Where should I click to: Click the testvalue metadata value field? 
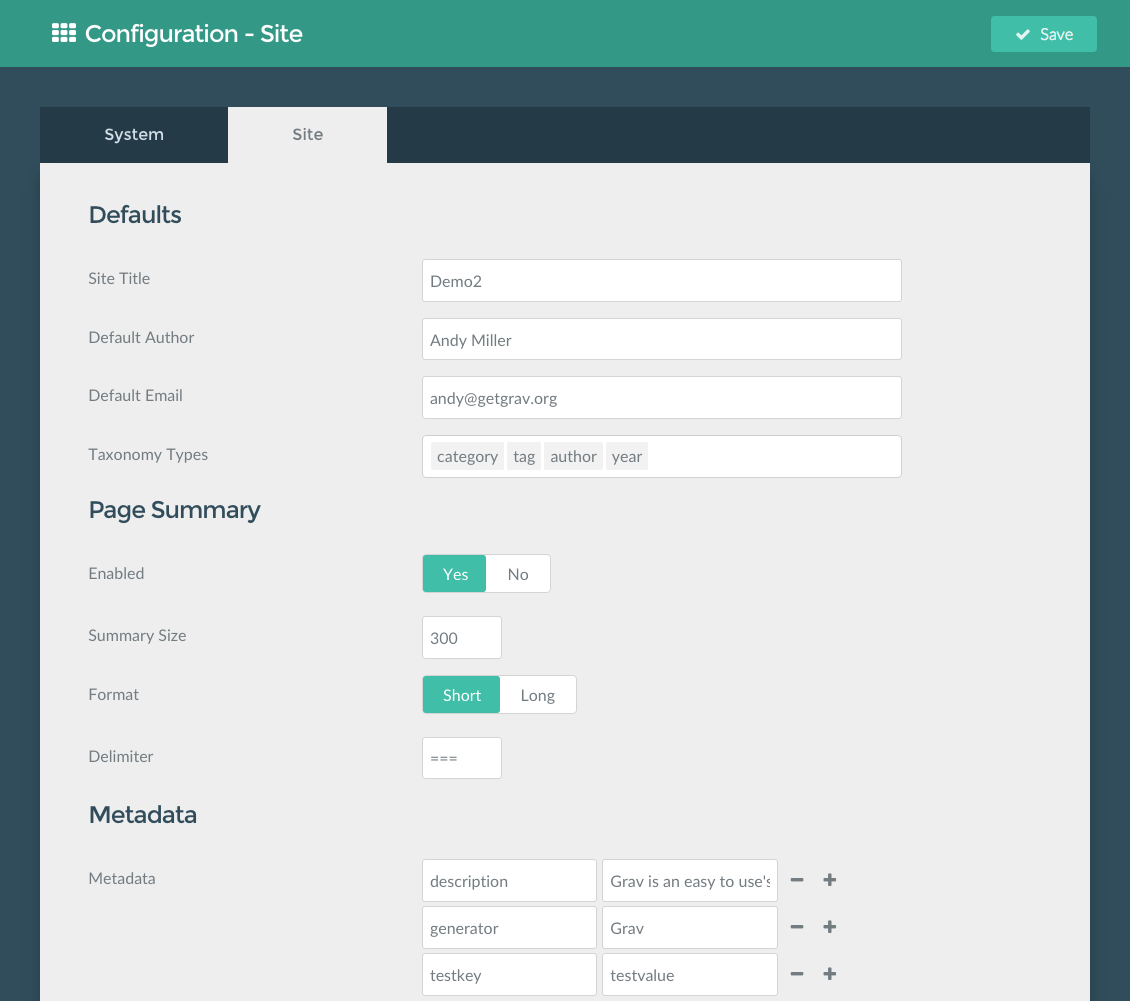[x=690, y=974]
